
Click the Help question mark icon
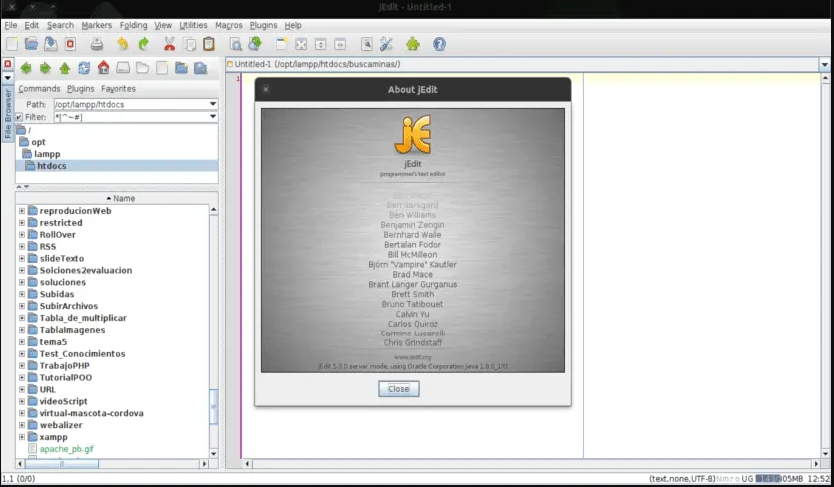(x=439, y=44)
